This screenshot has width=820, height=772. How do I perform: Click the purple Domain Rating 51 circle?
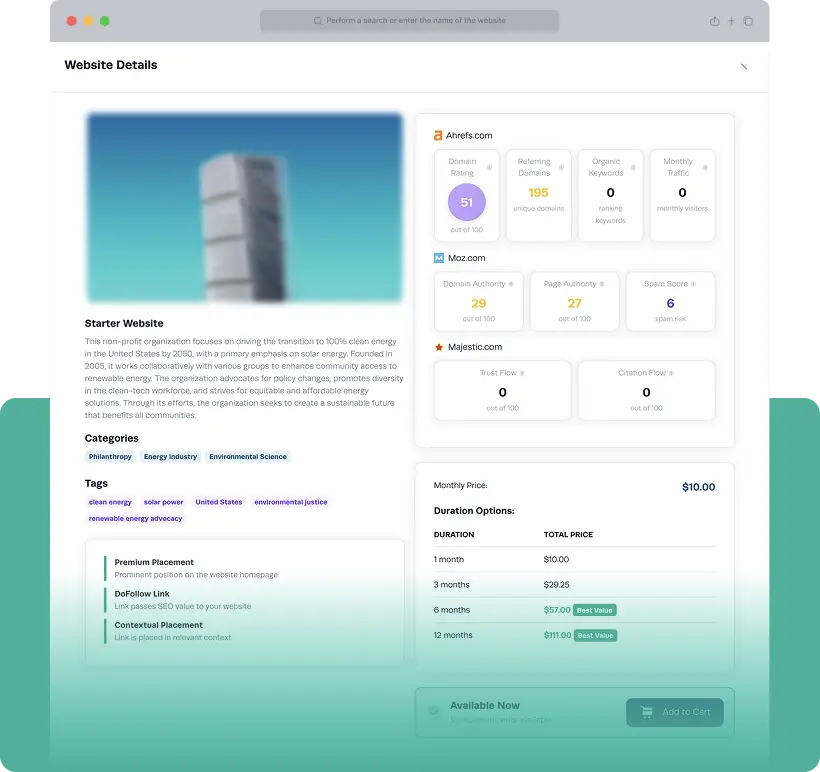point(466,202)
